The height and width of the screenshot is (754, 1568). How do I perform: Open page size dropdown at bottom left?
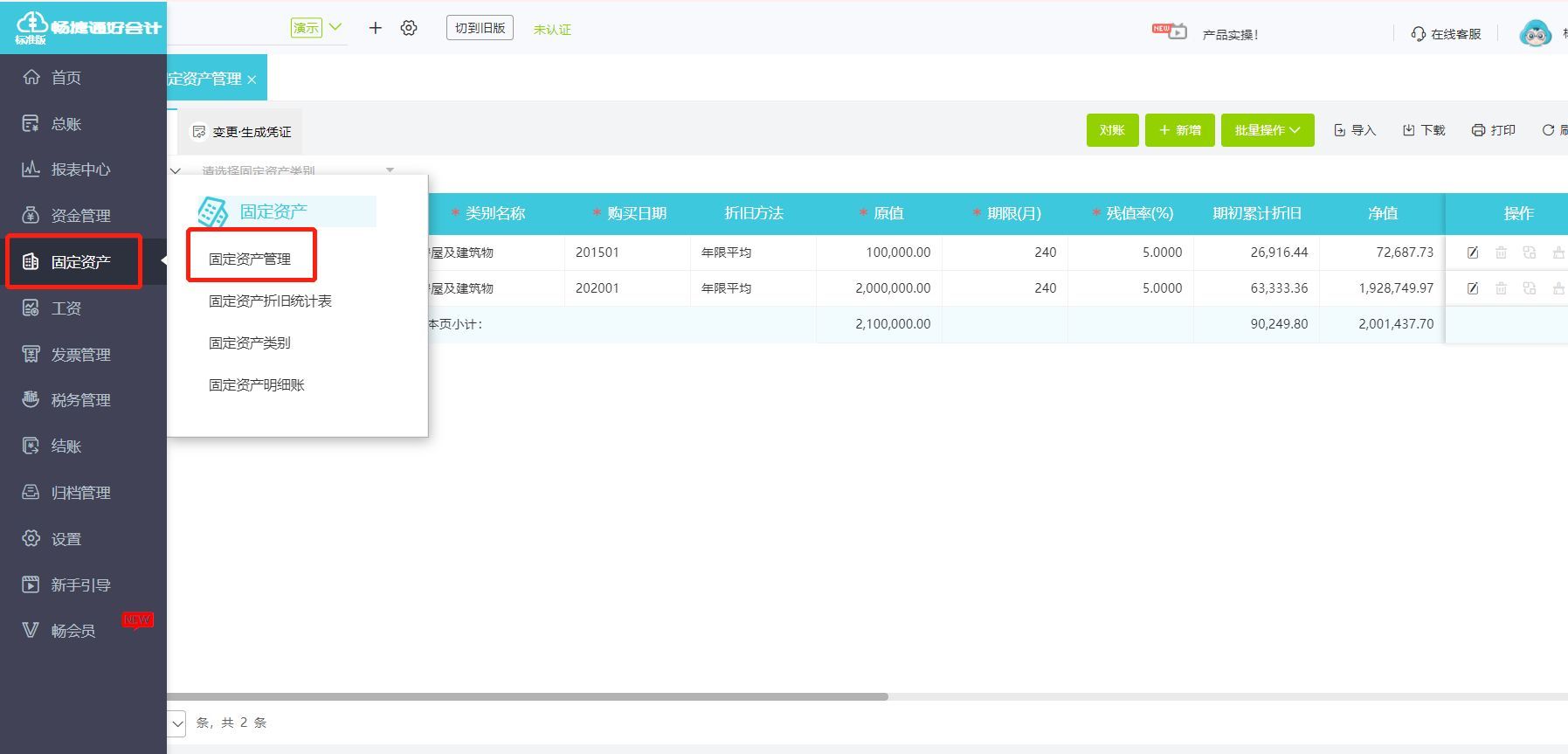coord(177,723)
